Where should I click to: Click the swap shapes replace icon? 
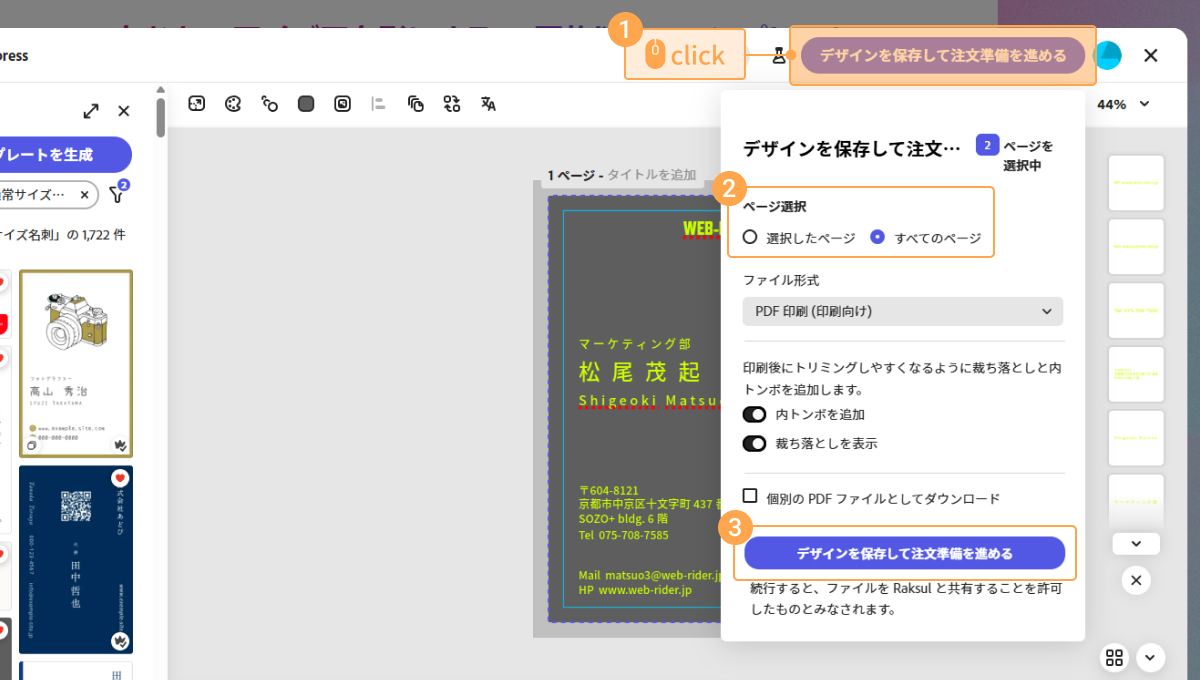[452, 103]
